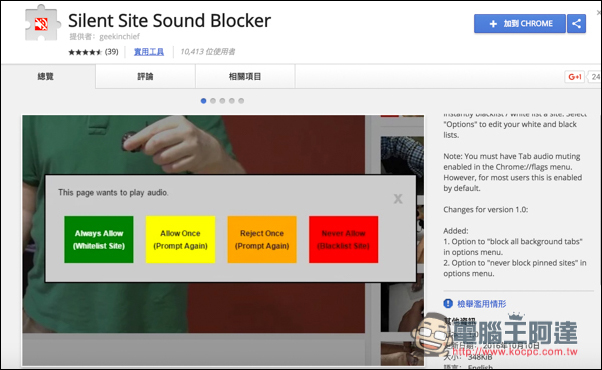Click the G+1 button
602x370 pixels.
[x=574, y=77]
